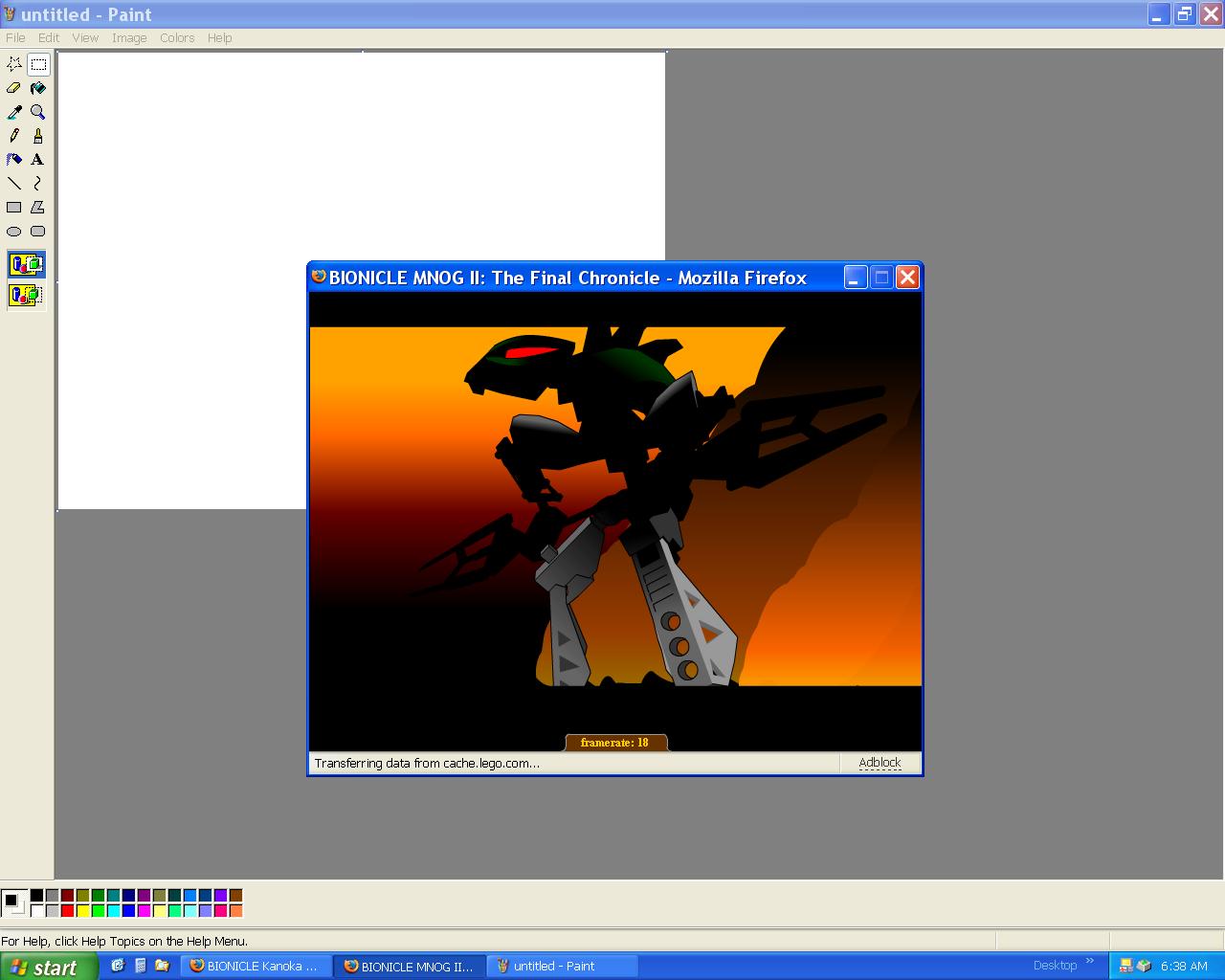Close the BIONICLE MNOG II Firefox window
This screenshot has height=980, width=1225.
[x=907, y=278]
